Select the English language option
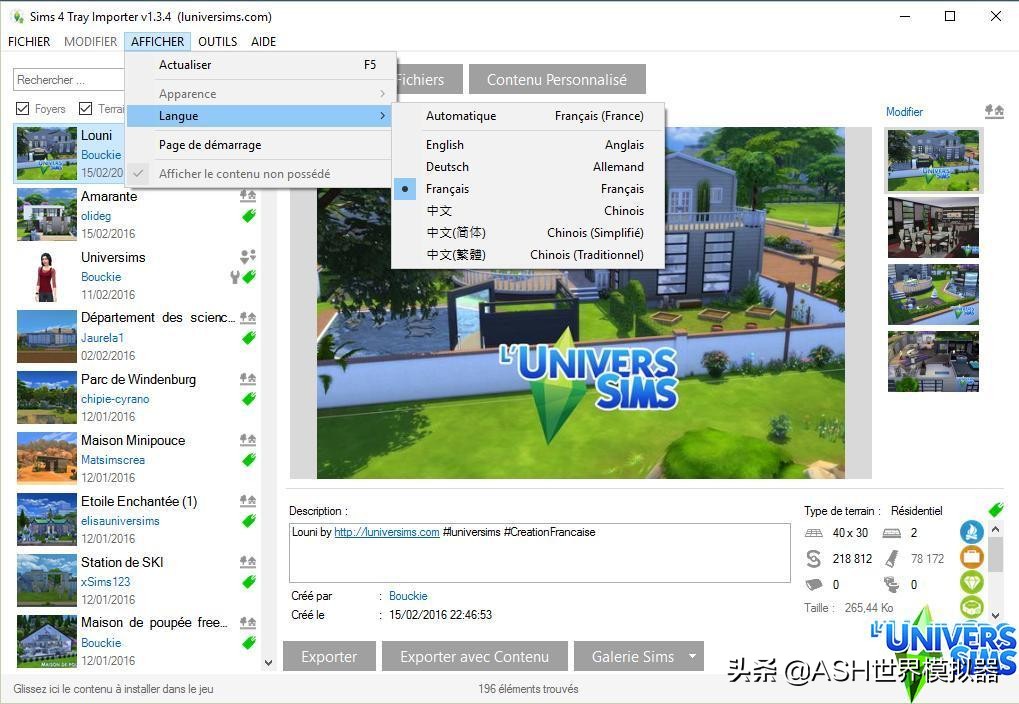This screenshot has height=704, width=1019. click(529, 144)
